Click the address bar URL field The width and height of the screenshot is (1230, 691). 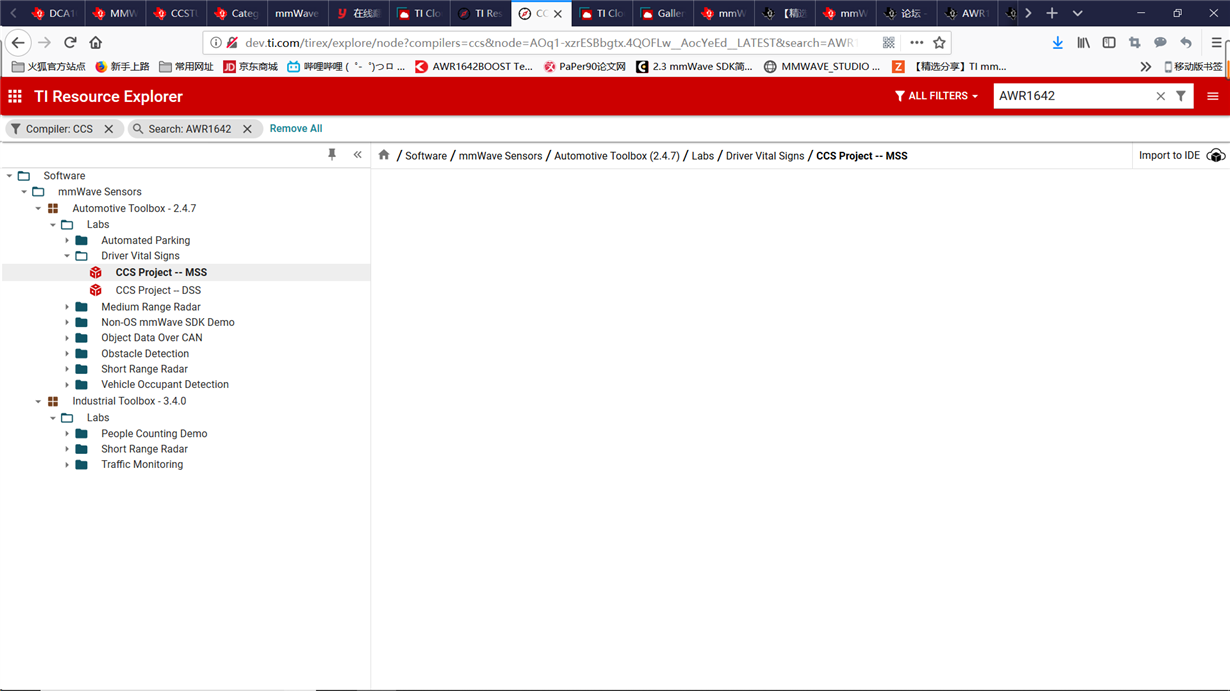551,43
